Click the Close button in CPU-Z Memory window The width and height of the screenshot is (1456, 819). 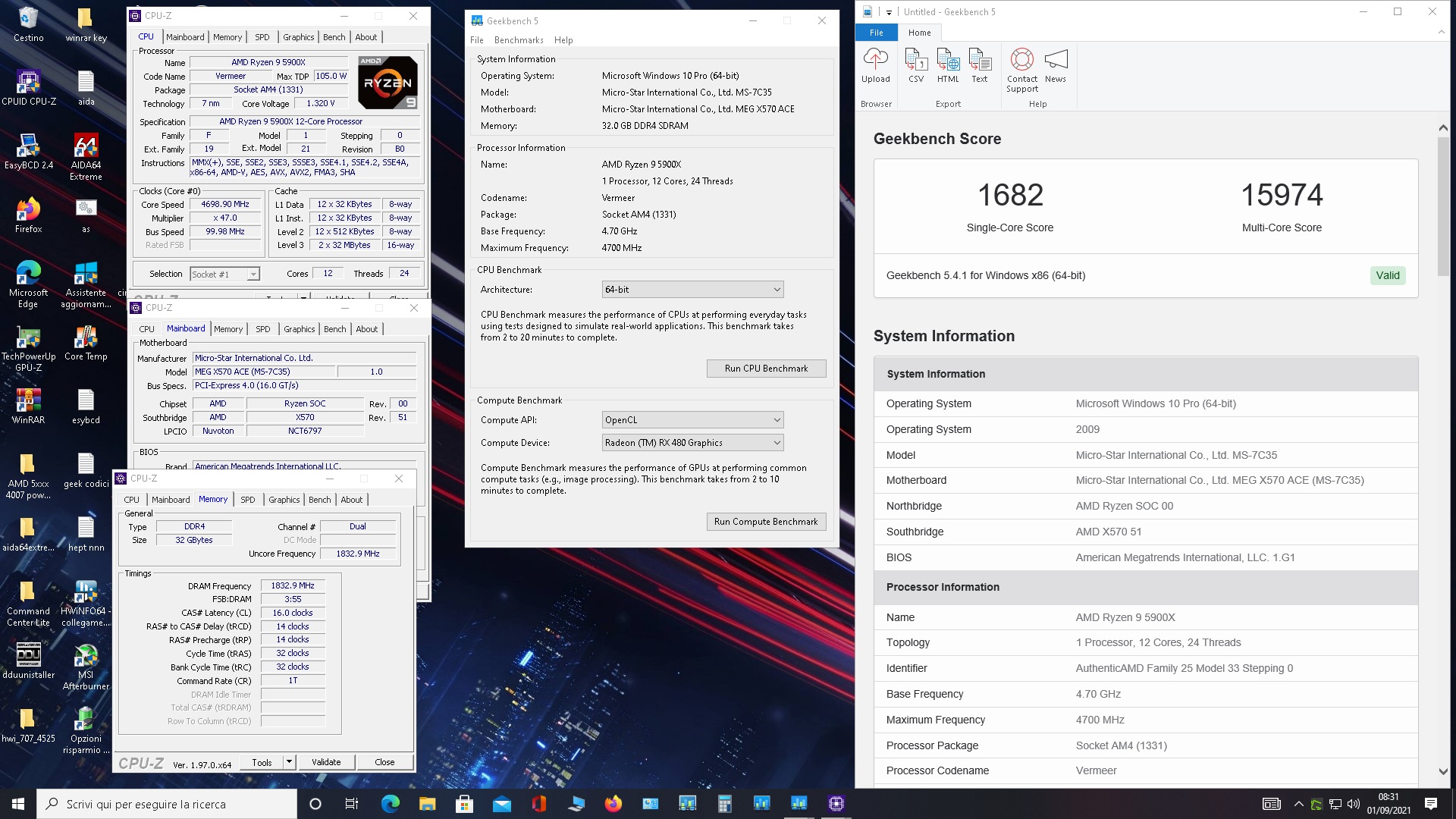tap(384, 762)
